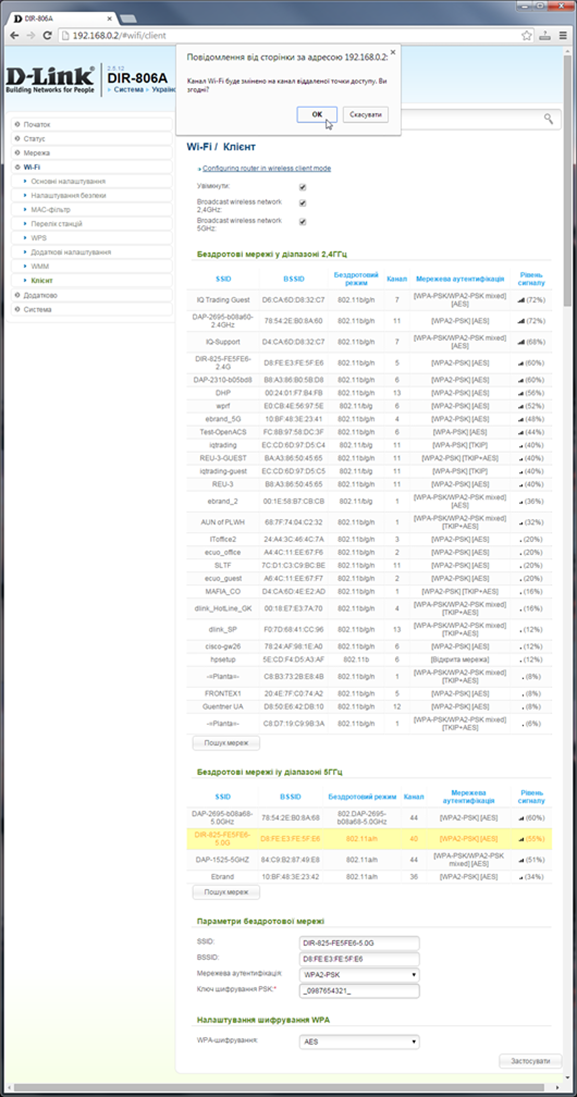Select the Test-OpenACS network row
This screenshot has width=577, height=1097.
click(369, 432)
